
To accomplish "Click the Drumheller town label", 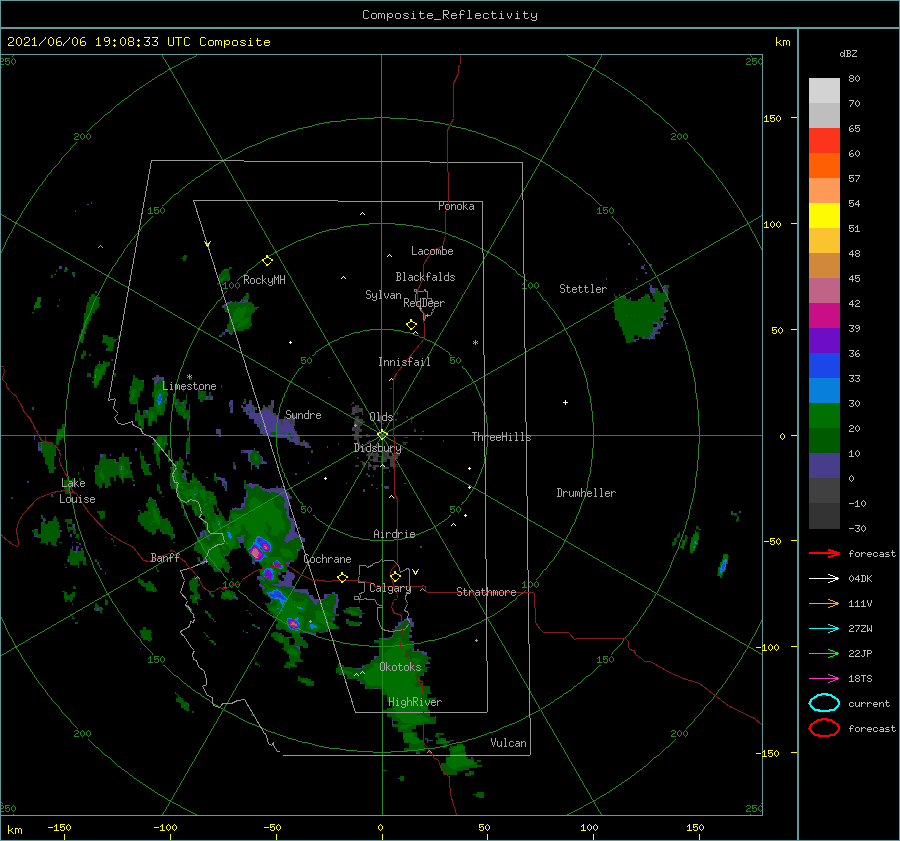I will pos(586,493).
